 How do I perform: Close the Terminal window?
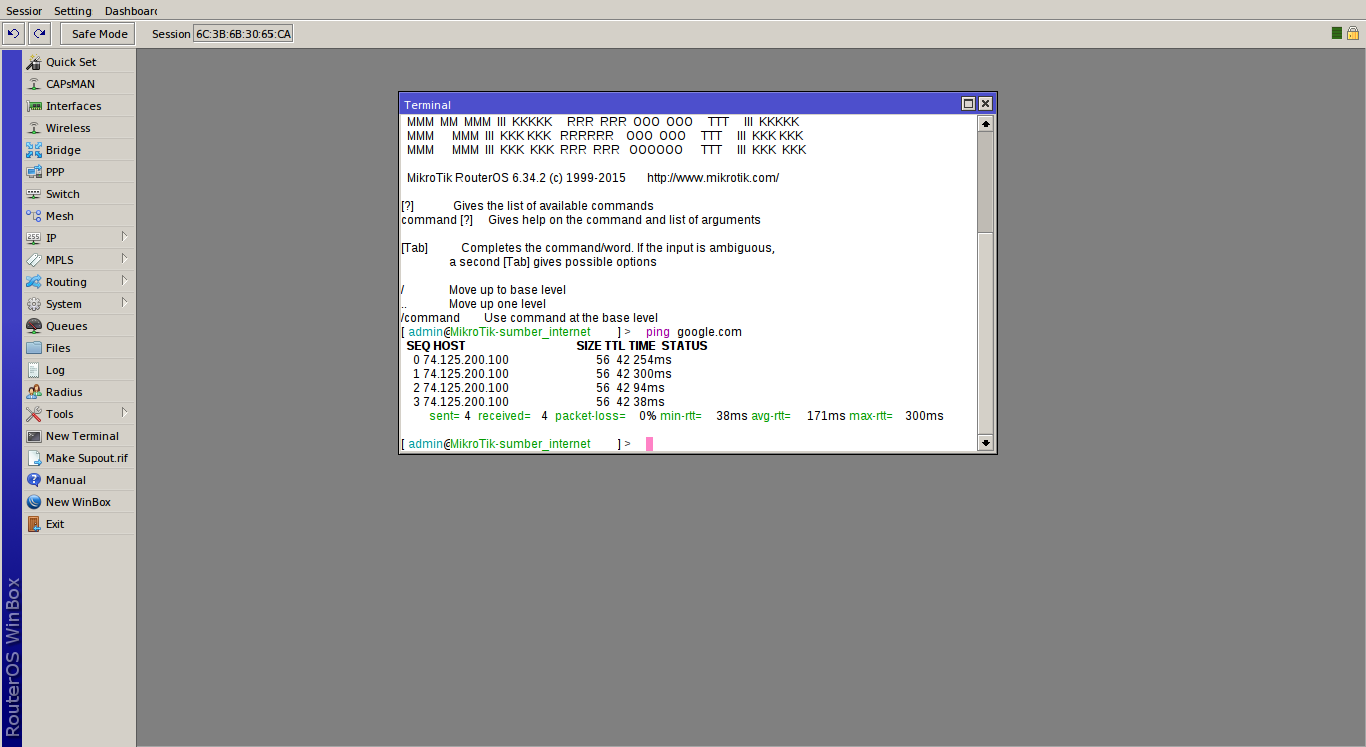coord(985,104)
